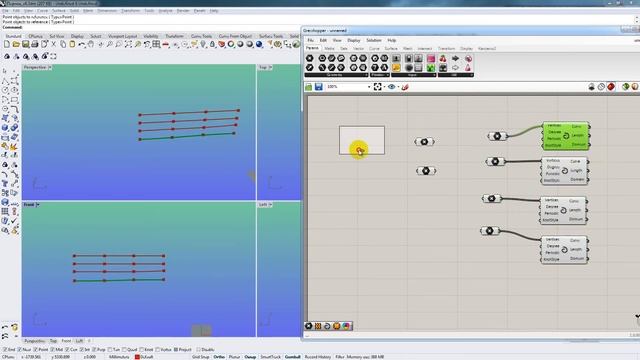Click the green curve component on Grasshopper canvas

point(566,136)
